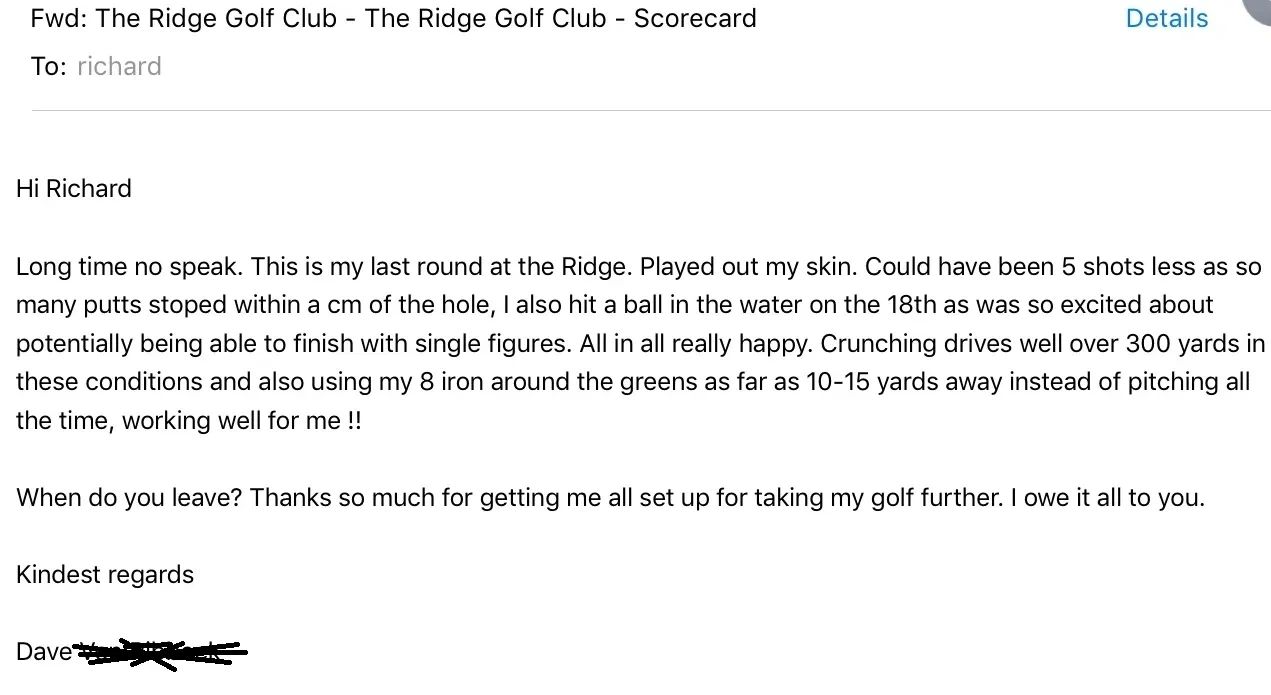This screenshot has height=695, width=1271.
Task: Click the "Kindest regards" sign-off
Action: [x=105, y=575]
